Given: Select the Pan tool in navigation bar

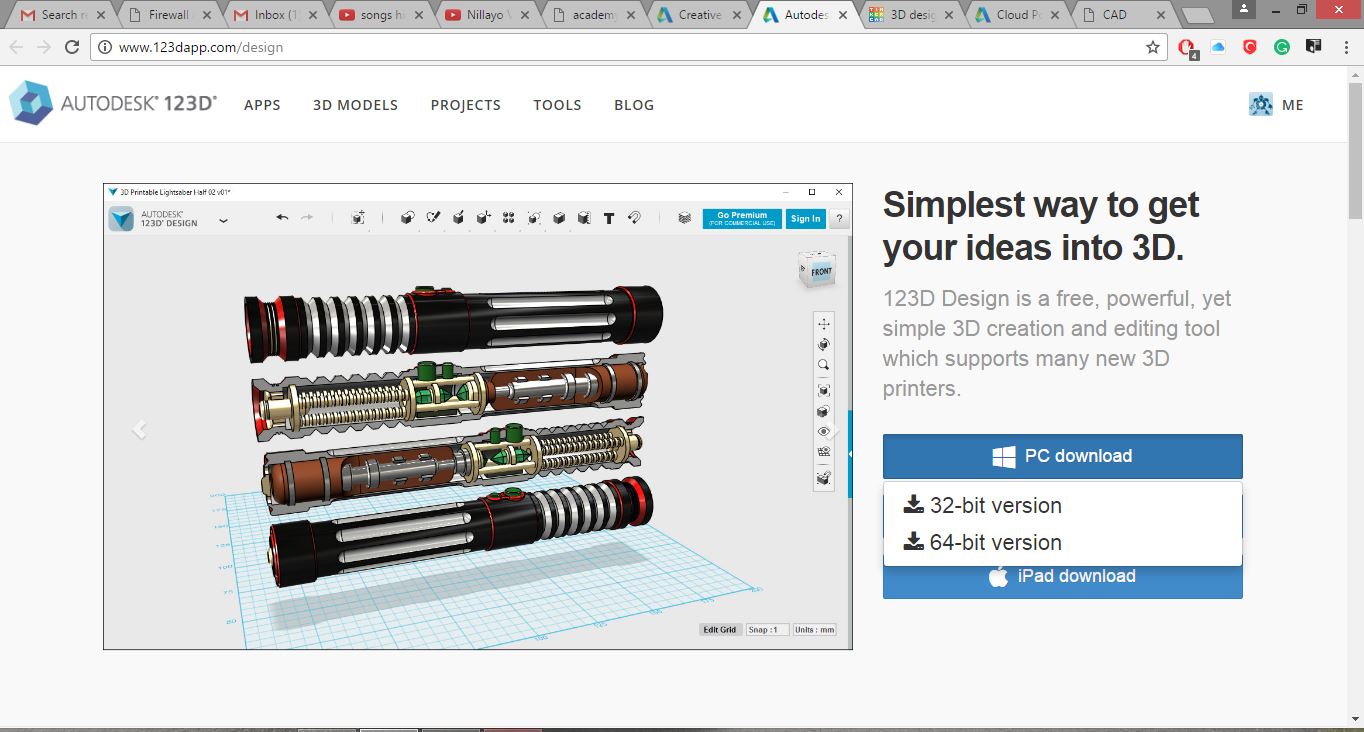Looking at the screenshot, I should (824, 323).
